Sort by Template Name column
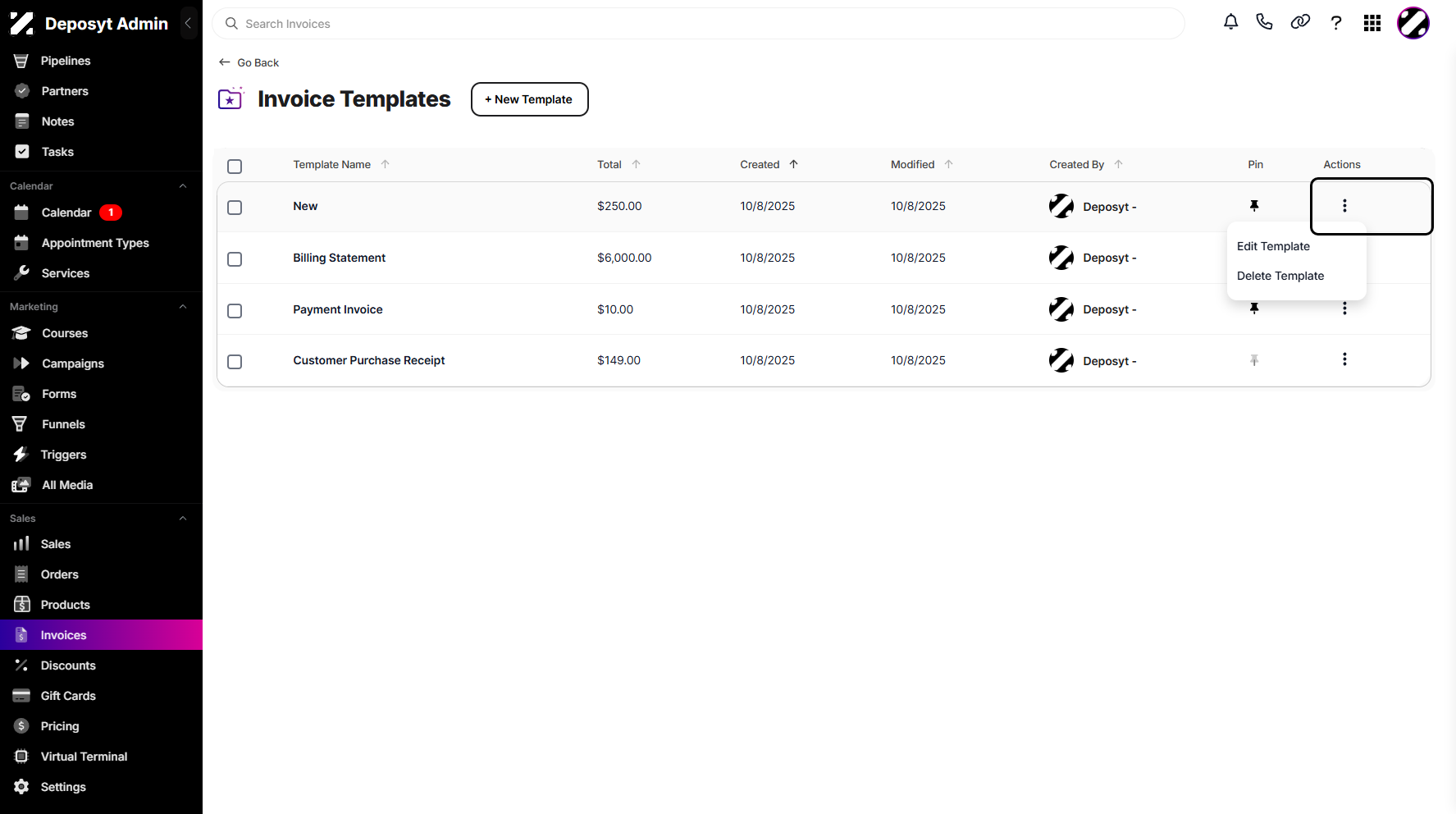Image resolution: width=1456 pixels, height=814 pixels. (341, 164)
